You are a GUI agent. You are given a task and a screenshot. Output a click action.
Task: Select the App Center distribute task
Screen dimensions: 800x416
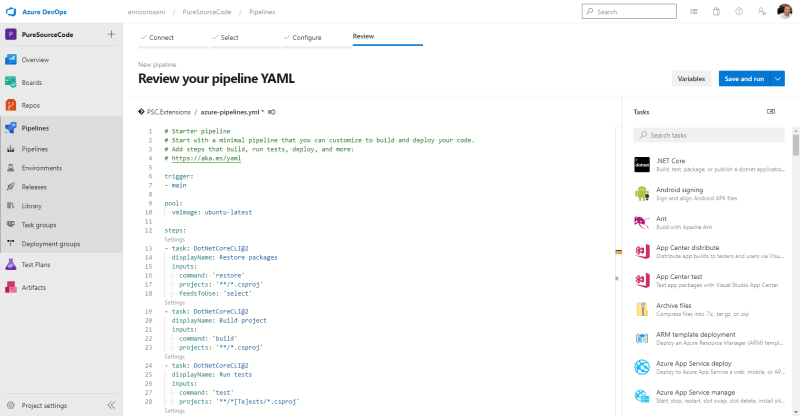pos(709,251)
